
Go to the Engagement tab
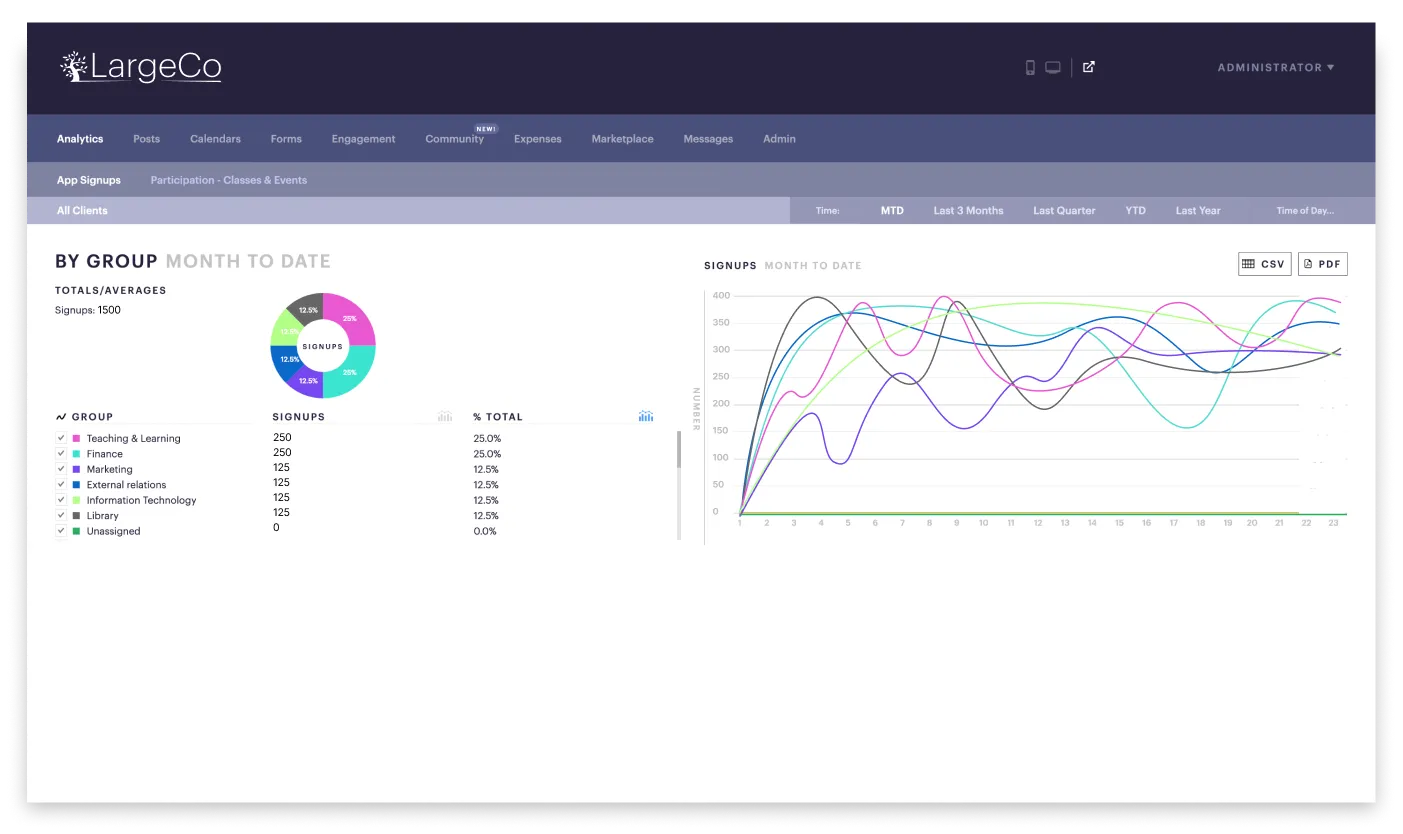tap(363, 139)
